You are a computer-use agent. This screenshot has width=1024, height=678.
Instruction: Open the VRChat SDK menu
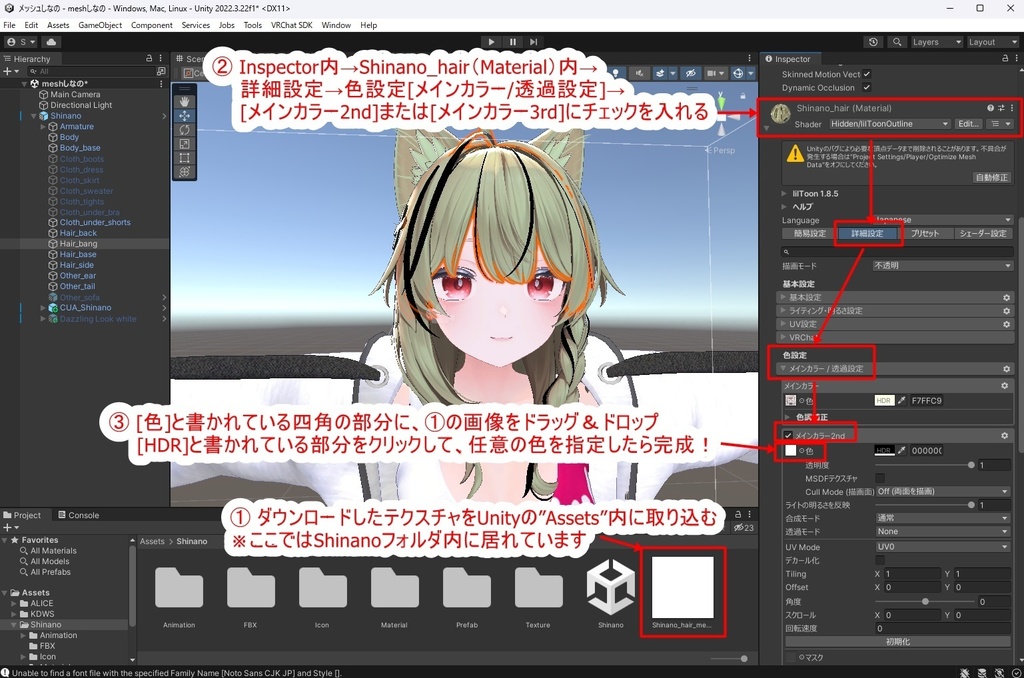click(x=291, y=25)
